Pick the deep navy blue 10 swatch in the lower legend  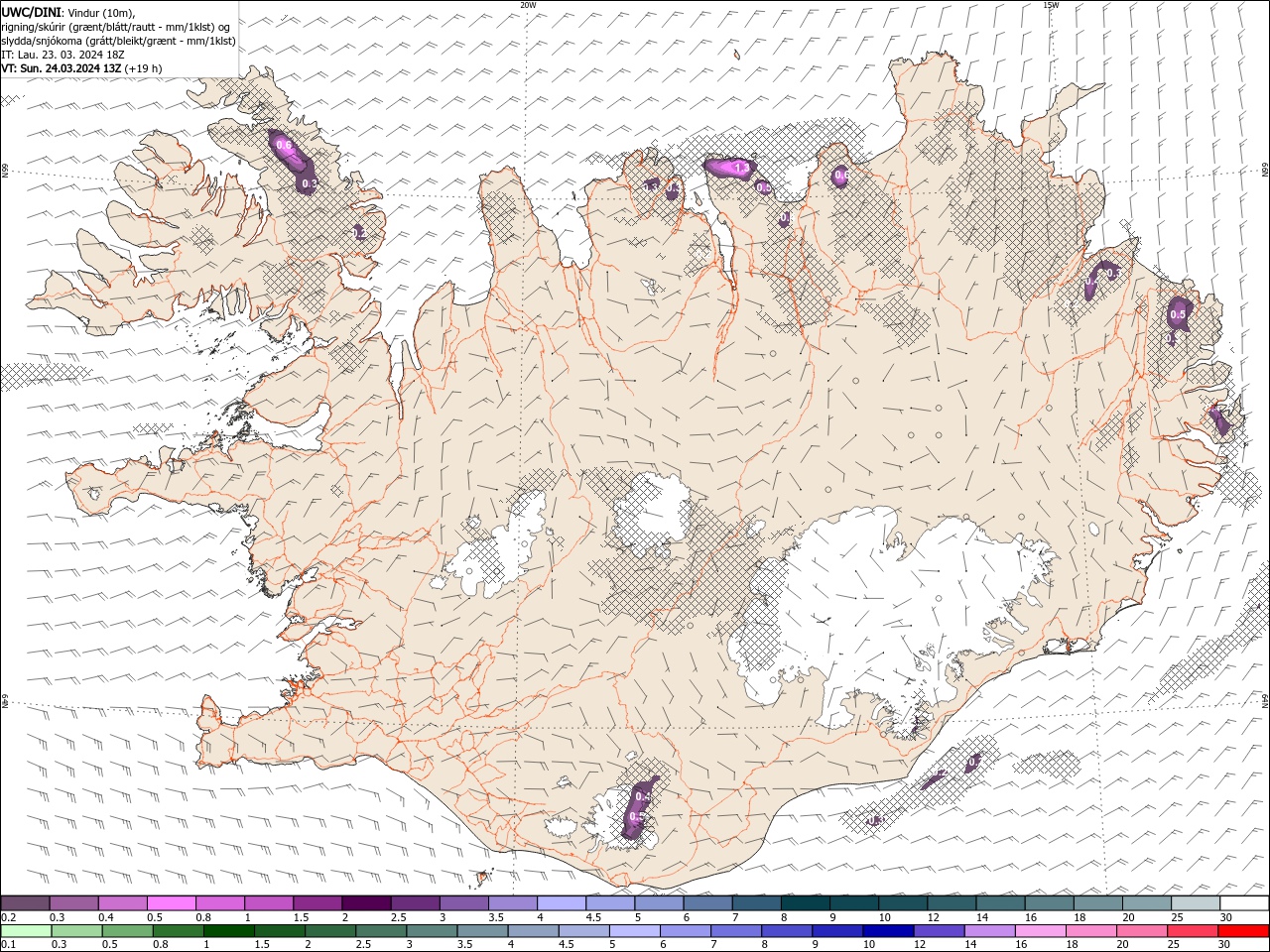tap(888, 931)
